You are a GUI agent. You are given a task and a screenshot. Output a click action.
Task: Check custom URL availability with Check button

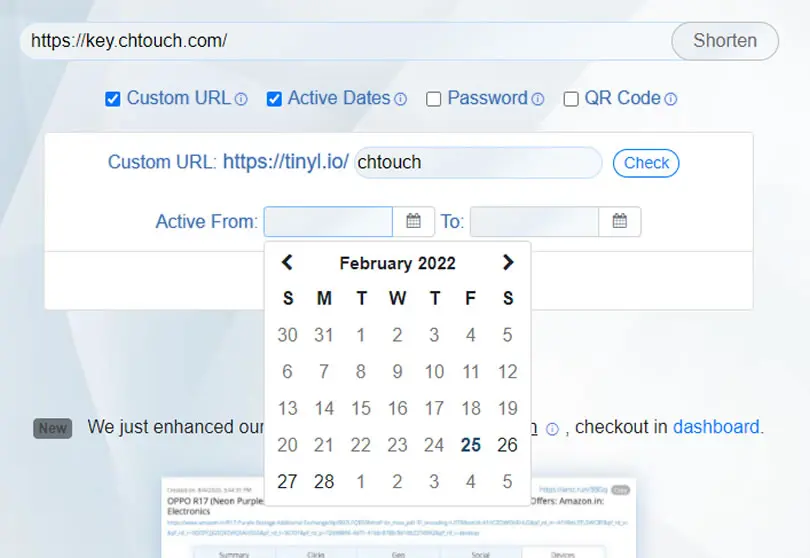tap(646, 163)
